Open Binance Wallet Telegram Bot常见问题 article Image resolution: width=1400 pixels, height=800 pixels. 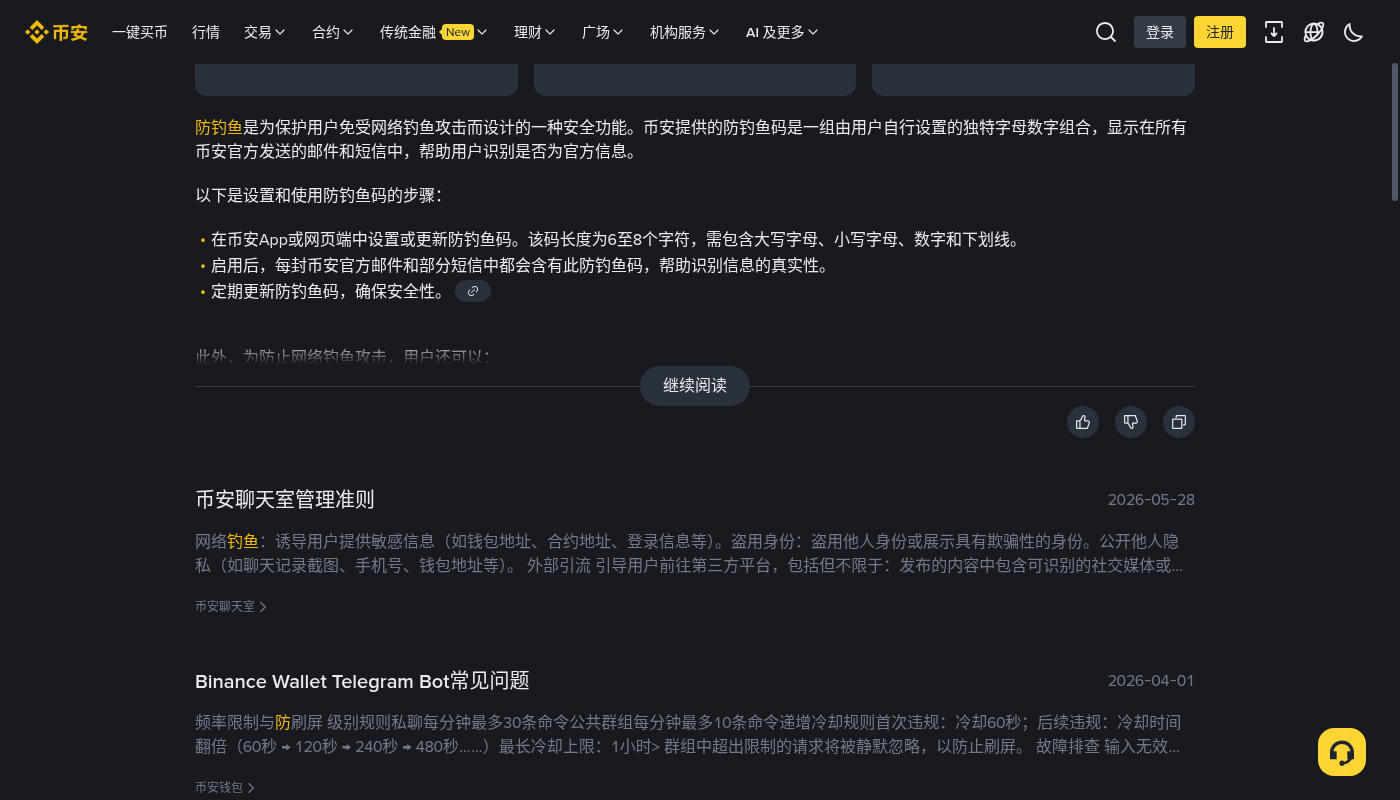point(362,681)
